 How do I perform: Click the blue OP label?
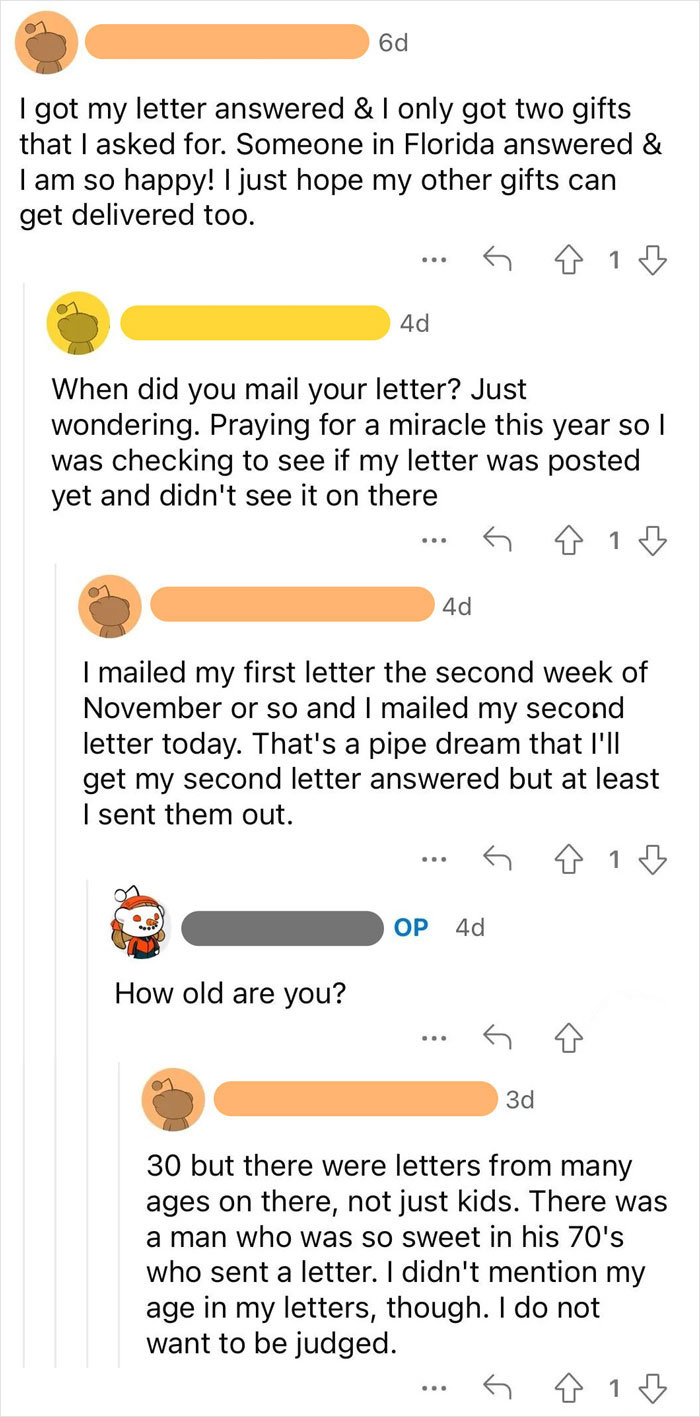click(411, 927)
